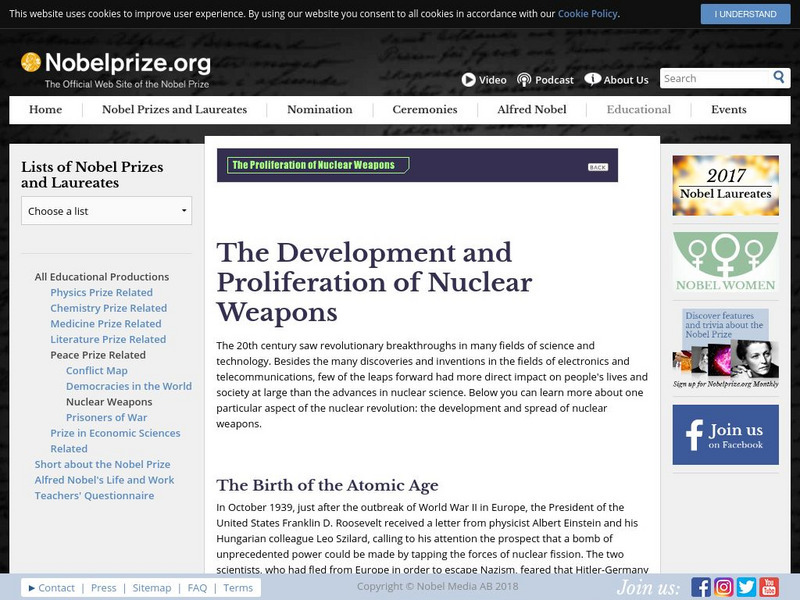Open the Instagram icon in footer

[x=724, y=587]
